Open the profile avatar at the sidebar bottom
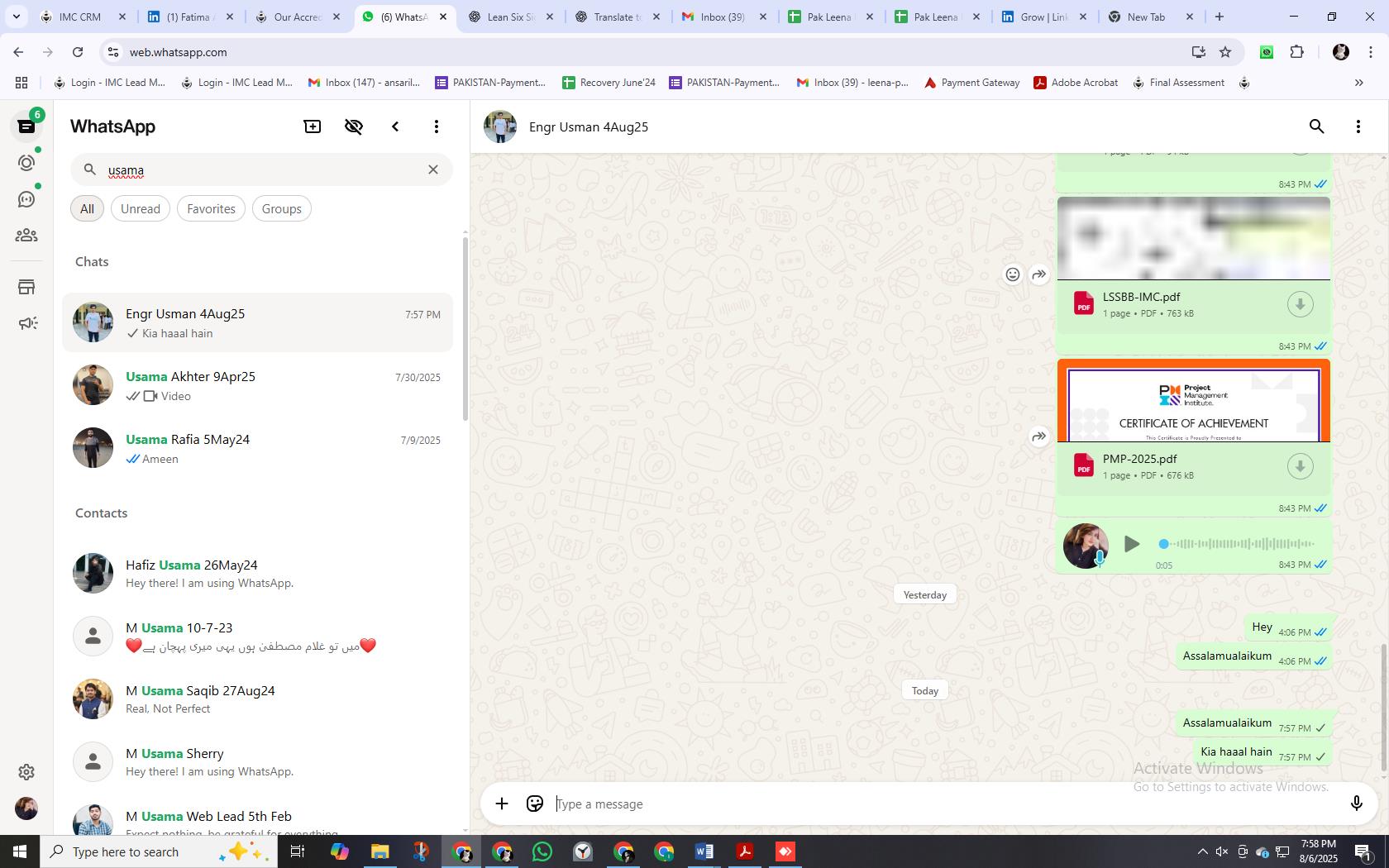The width and height of the screenshot is (1389, 868). pyautogui.click(x=26, y=808)
